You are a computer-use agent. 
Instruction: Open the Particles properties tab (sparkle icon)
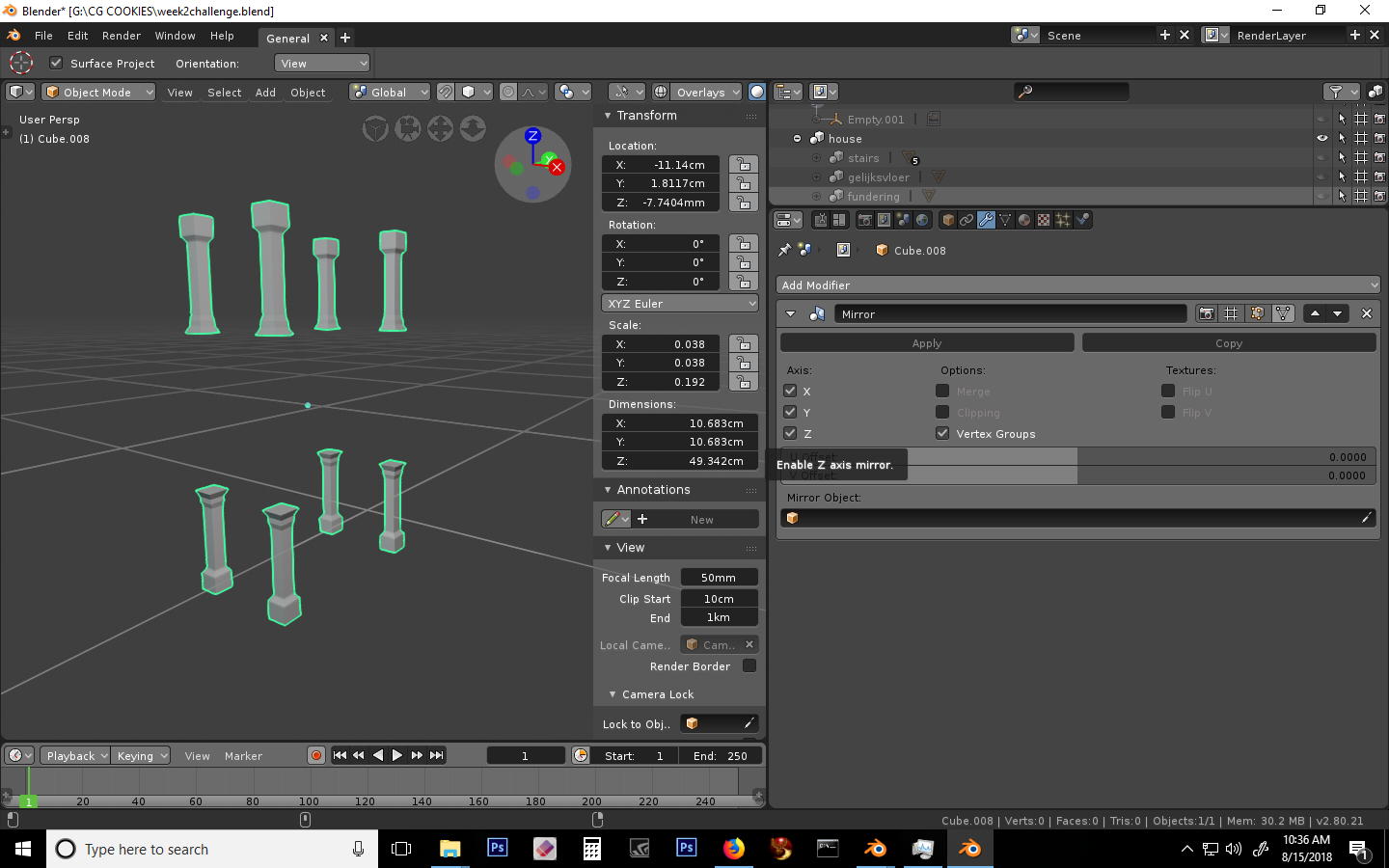coord(1063,220)
